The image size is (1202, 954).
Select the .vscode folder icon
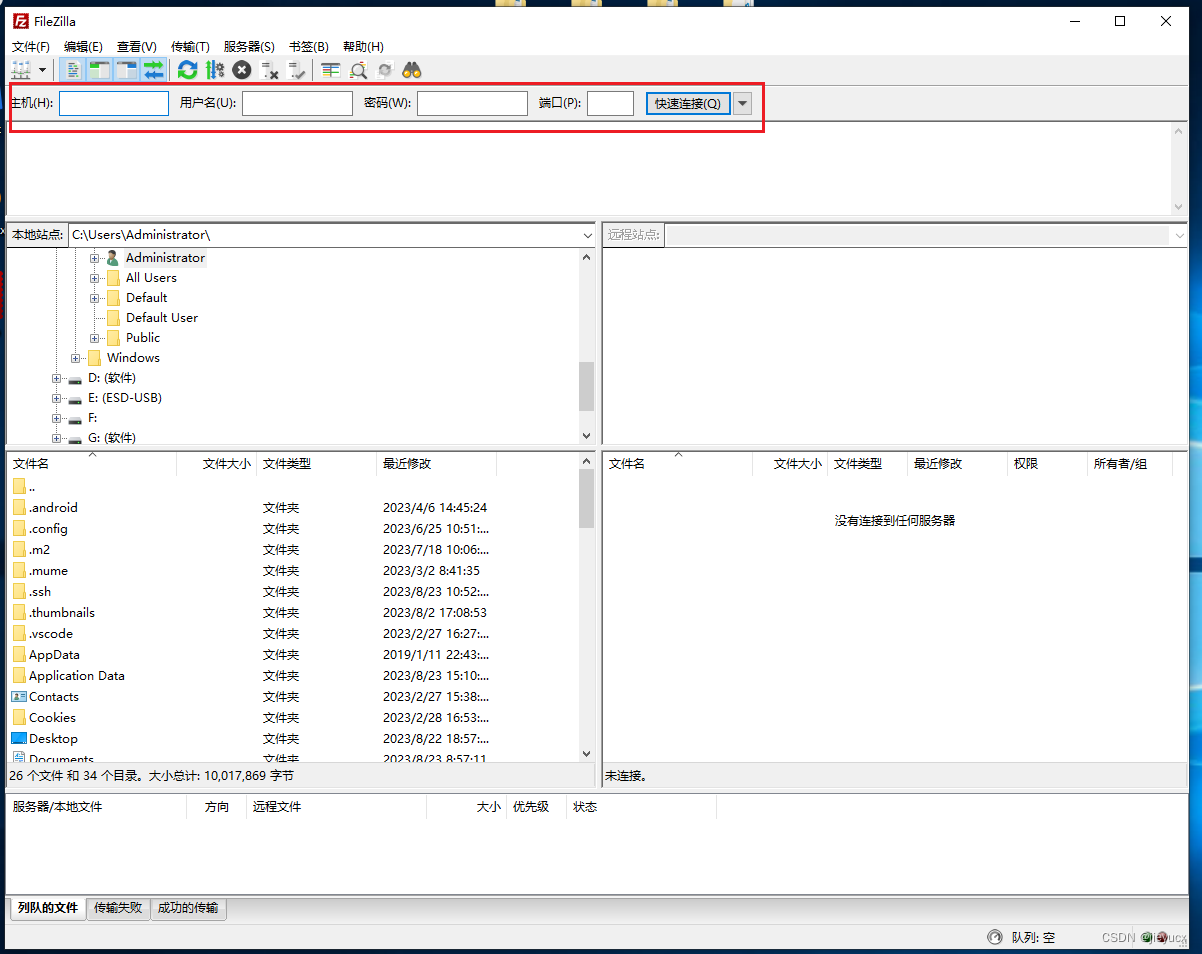click(19, 633)
